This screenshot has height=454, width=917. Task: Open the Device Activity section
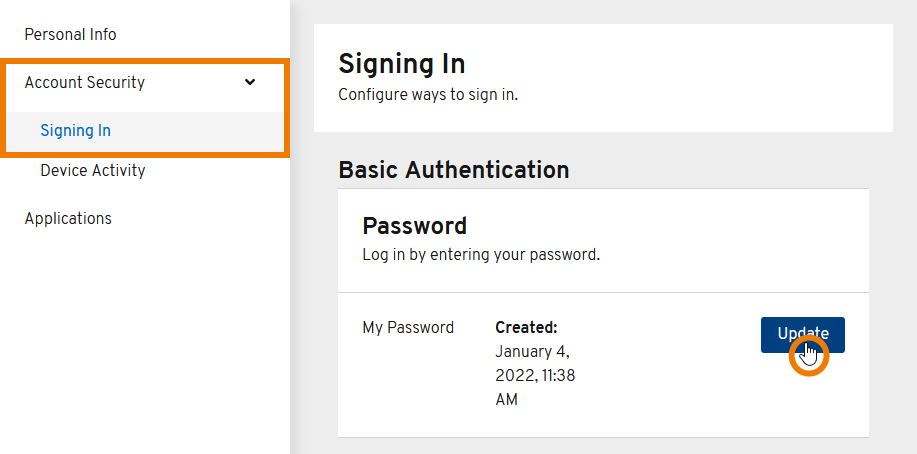click(92, 171)
